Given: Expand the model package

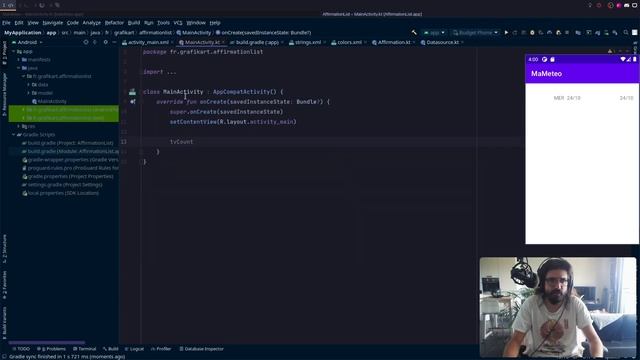Looking at the screenshot, I should point(28,93).
